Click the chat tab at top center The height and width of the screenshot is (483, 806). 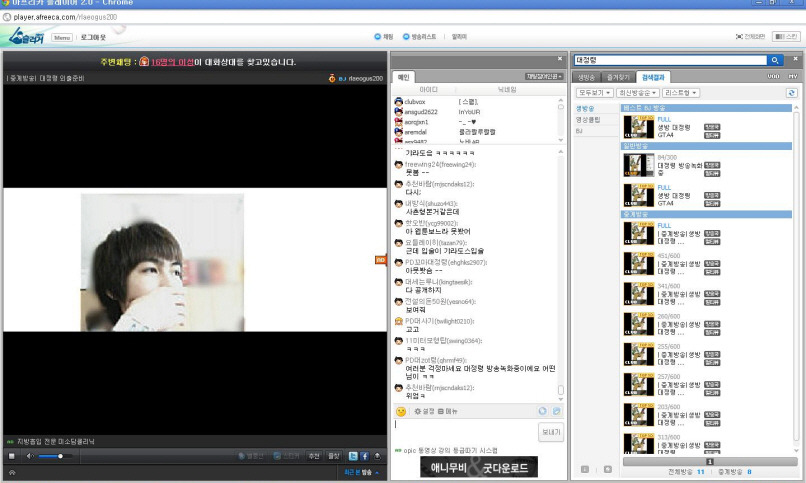pos(383,36)
